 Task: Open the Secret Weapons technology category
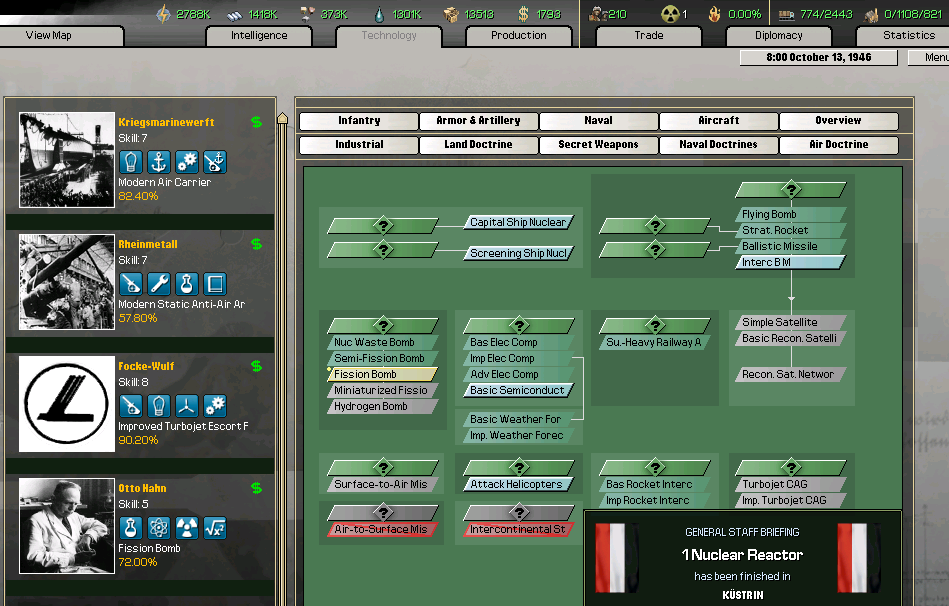[598, 145]
